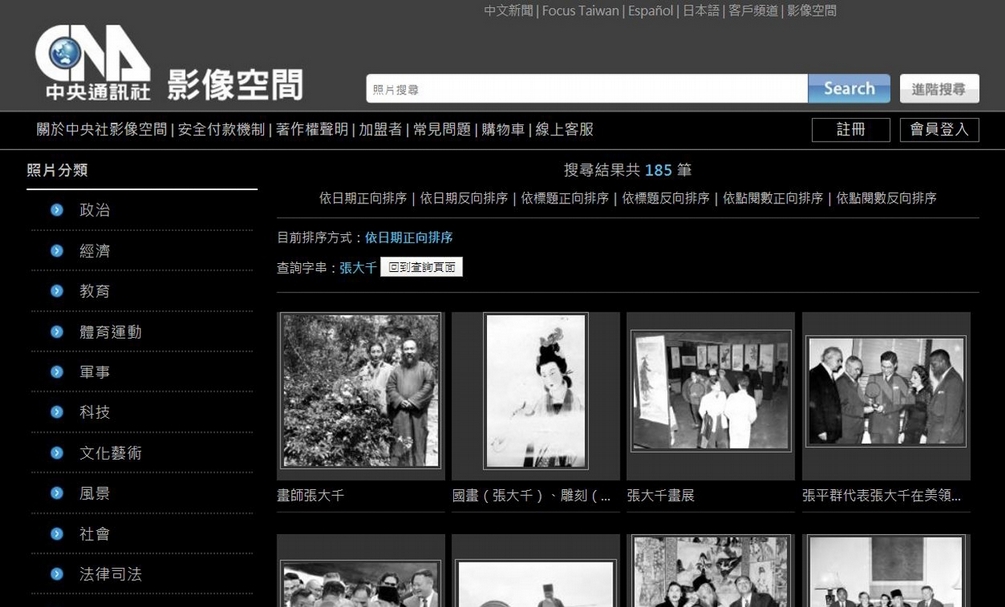This screenshot has height=607, width=1005.
Task: Open the 張平群代表張大千 photo thumbnail
Action: coord(886,391)
